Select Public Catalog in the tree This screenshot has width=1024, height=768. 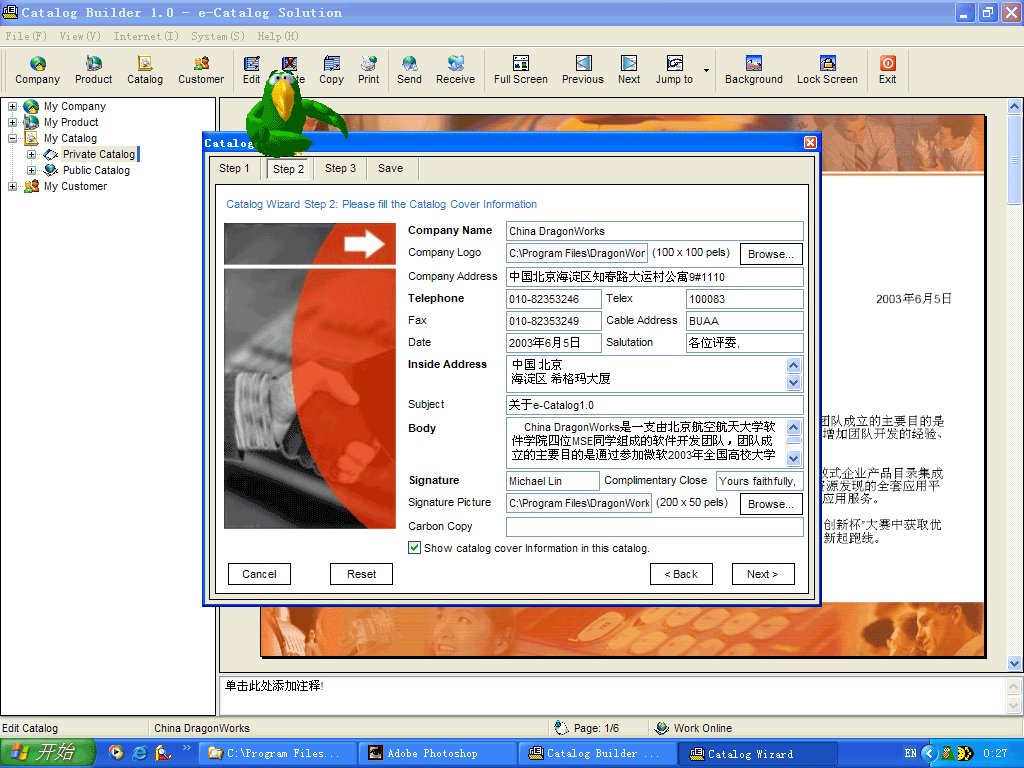pyautogui.click(x=96, y=170)
